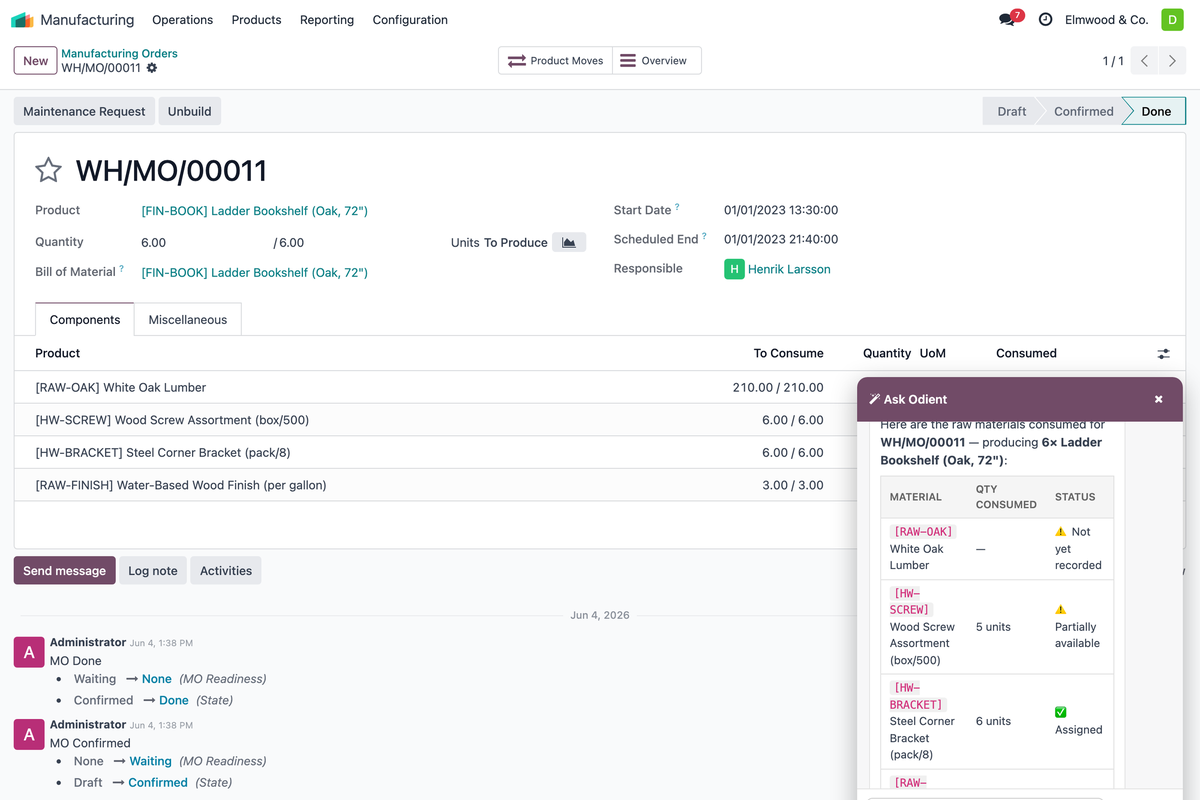Open Product Moves

(x=555, y=61)
